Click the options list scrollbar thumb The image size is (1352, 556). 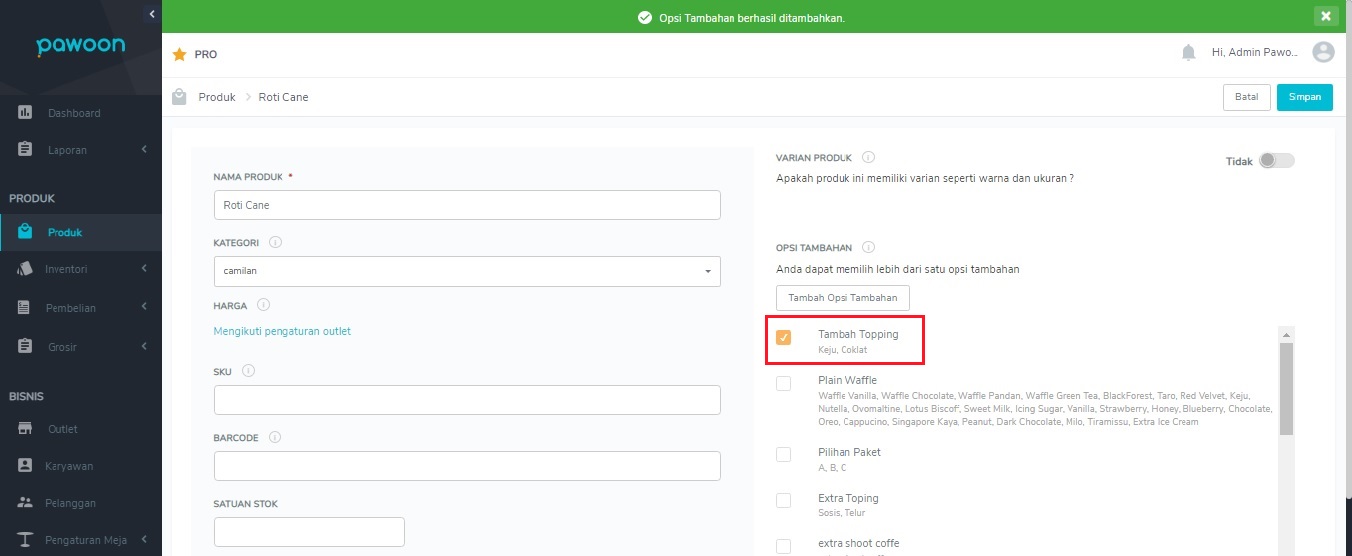tap(1287, 388)
